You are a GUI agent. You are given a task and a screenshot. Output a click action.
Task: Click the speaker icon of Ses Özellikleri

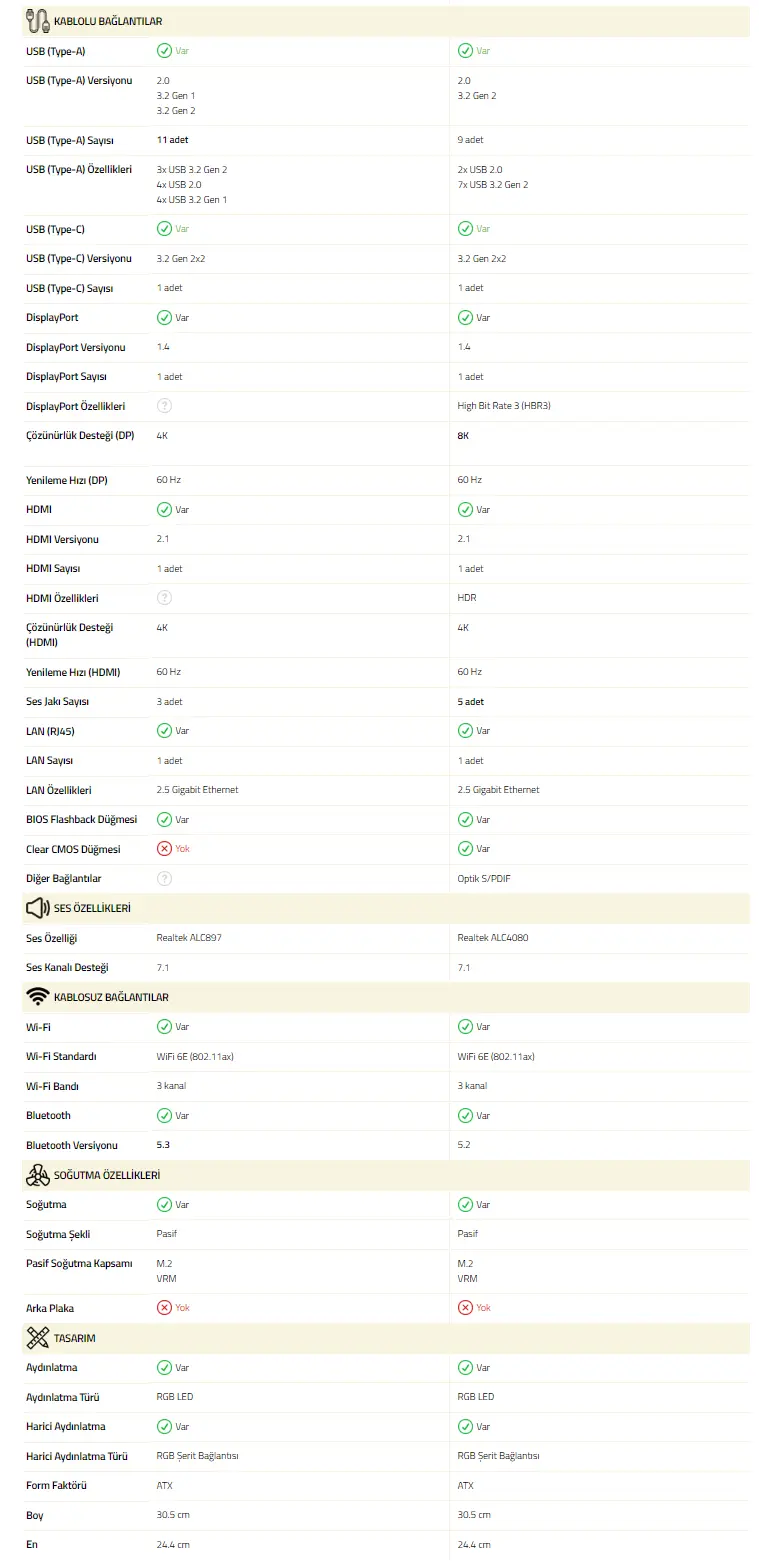[38, 908]
